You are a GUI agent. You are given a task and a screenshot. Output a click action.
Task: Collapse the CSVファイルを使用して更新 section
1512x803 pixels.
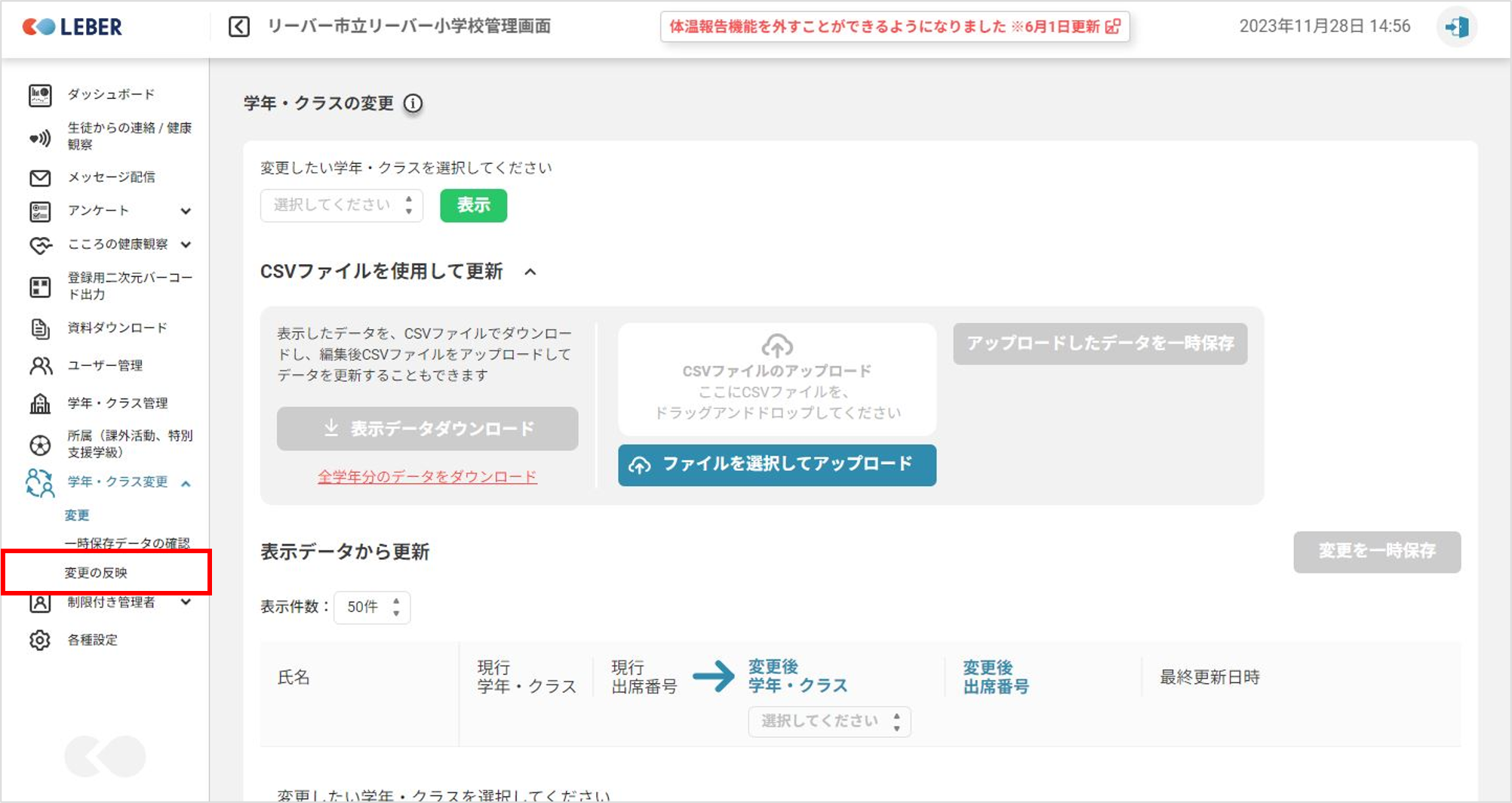pos(530,272)
